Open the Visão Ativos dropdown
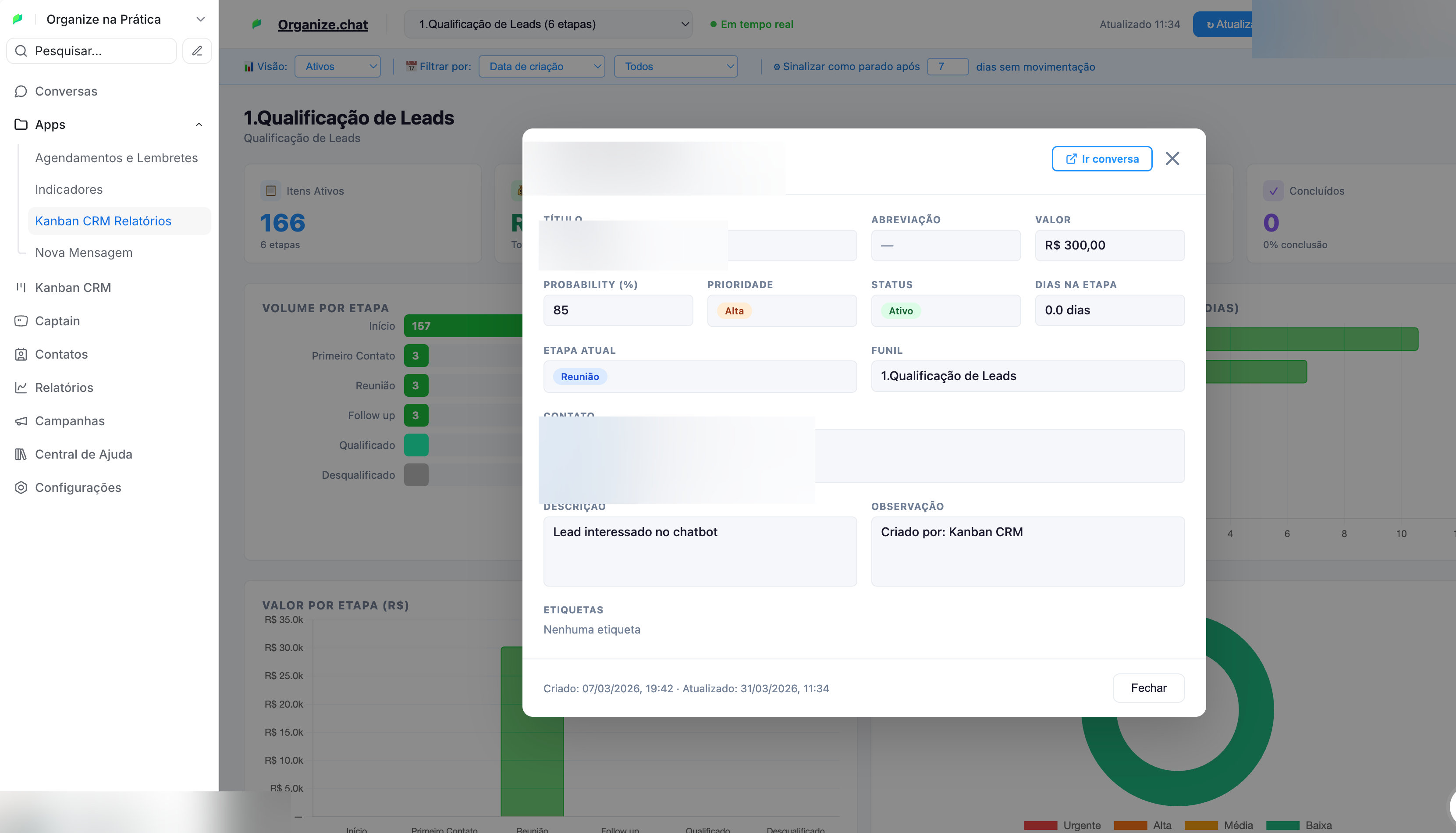This screenshot has width=1456, height=833. point(337,66)
